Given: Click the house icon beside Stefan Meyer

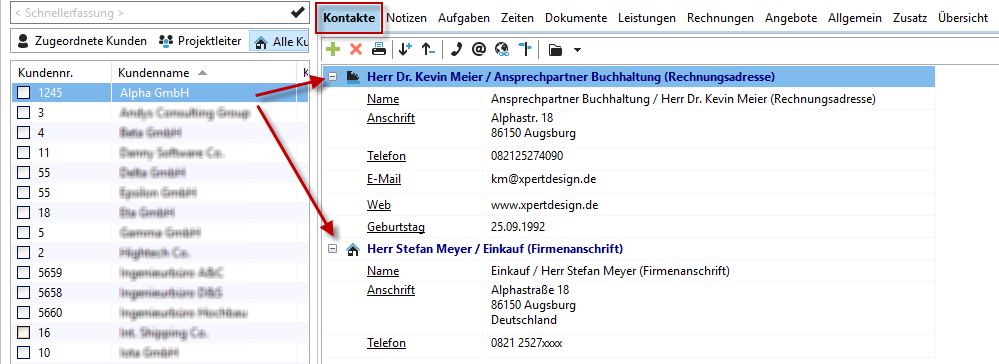Looking at the screenshot, I should coord(352,249).
